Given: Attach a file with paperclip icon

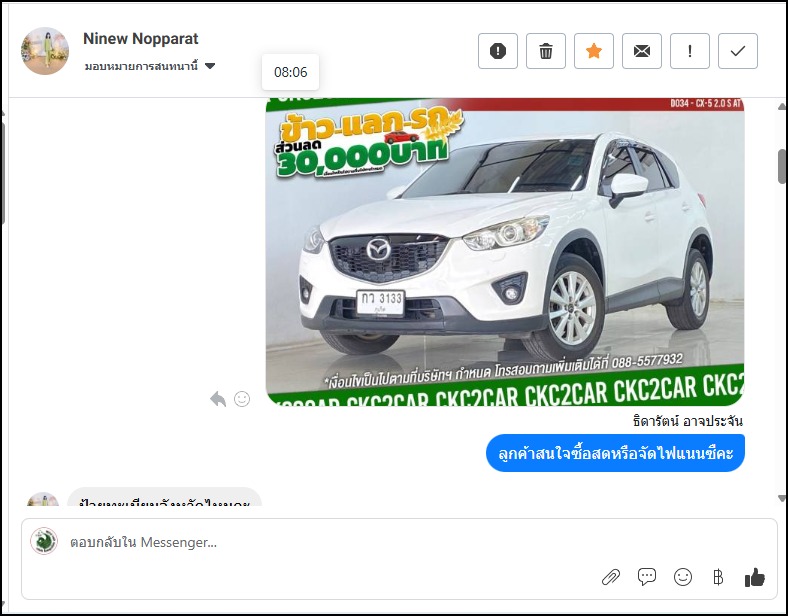Looking at the screenshot, I should click(611, 577).
